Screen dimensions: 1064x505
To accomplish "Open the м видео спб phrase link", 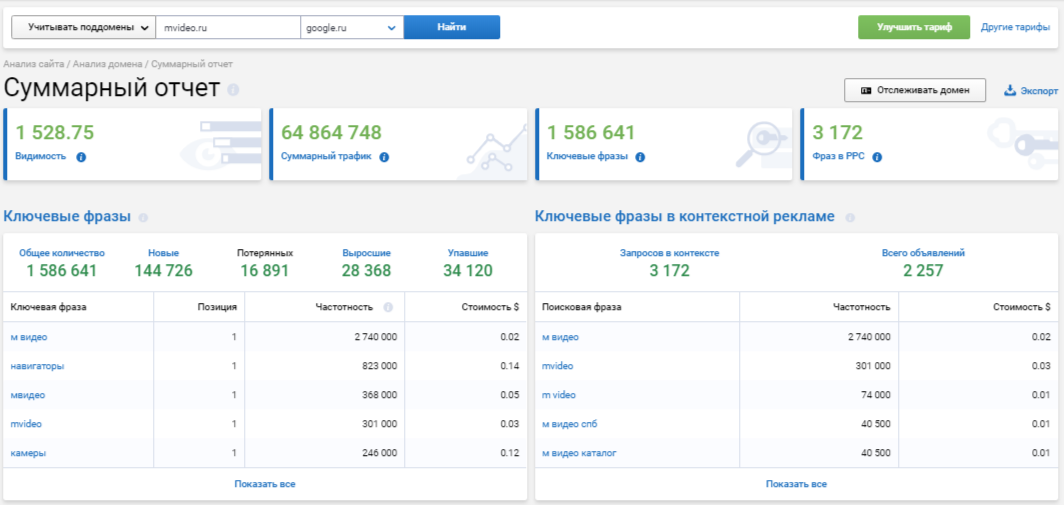I will pyautogui.click(x=570, y=424).
